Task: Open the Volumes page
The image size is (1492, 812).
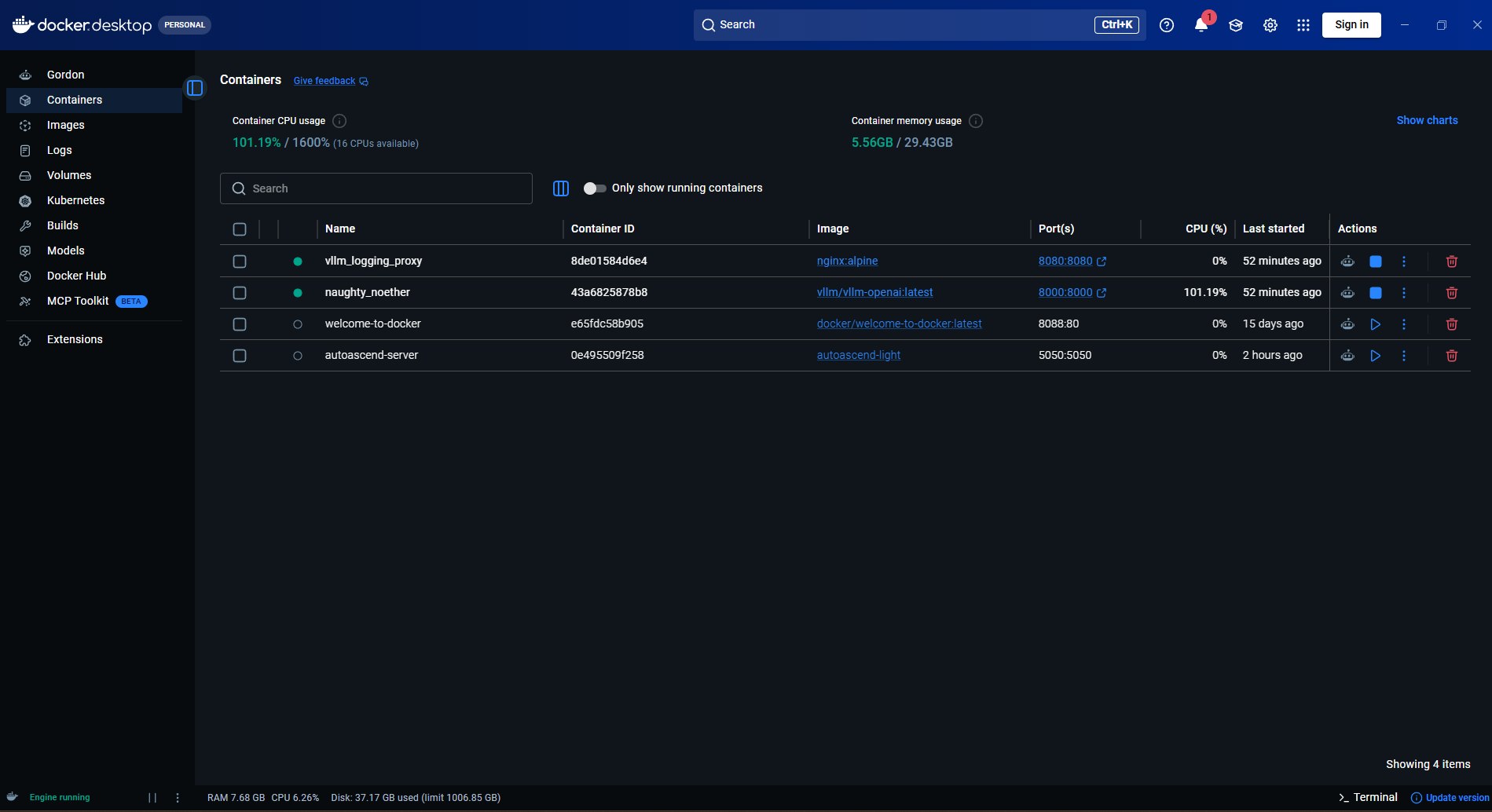Action: (x=94, y=175)
